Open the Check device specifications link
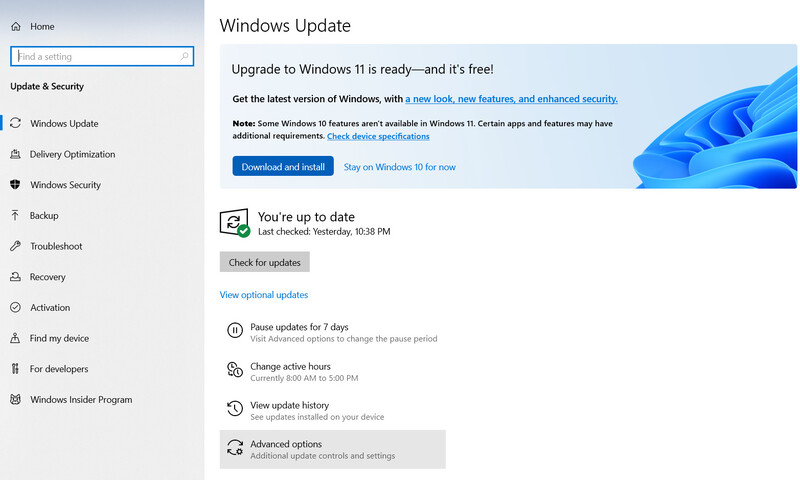The height and width of the screenshot is (480, 800). [378, 136]
